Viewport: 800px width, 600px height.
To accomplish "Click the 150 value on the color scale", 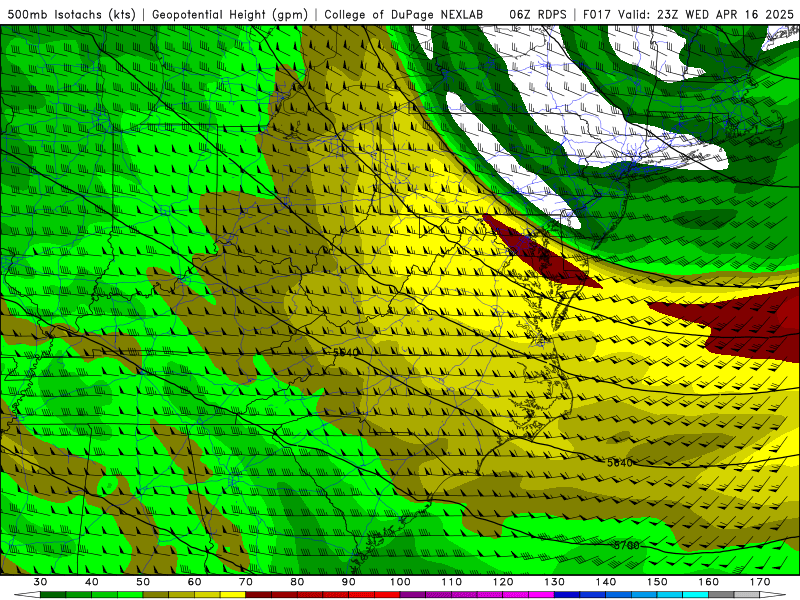I will pyautogui.click(x=658, y=582).
